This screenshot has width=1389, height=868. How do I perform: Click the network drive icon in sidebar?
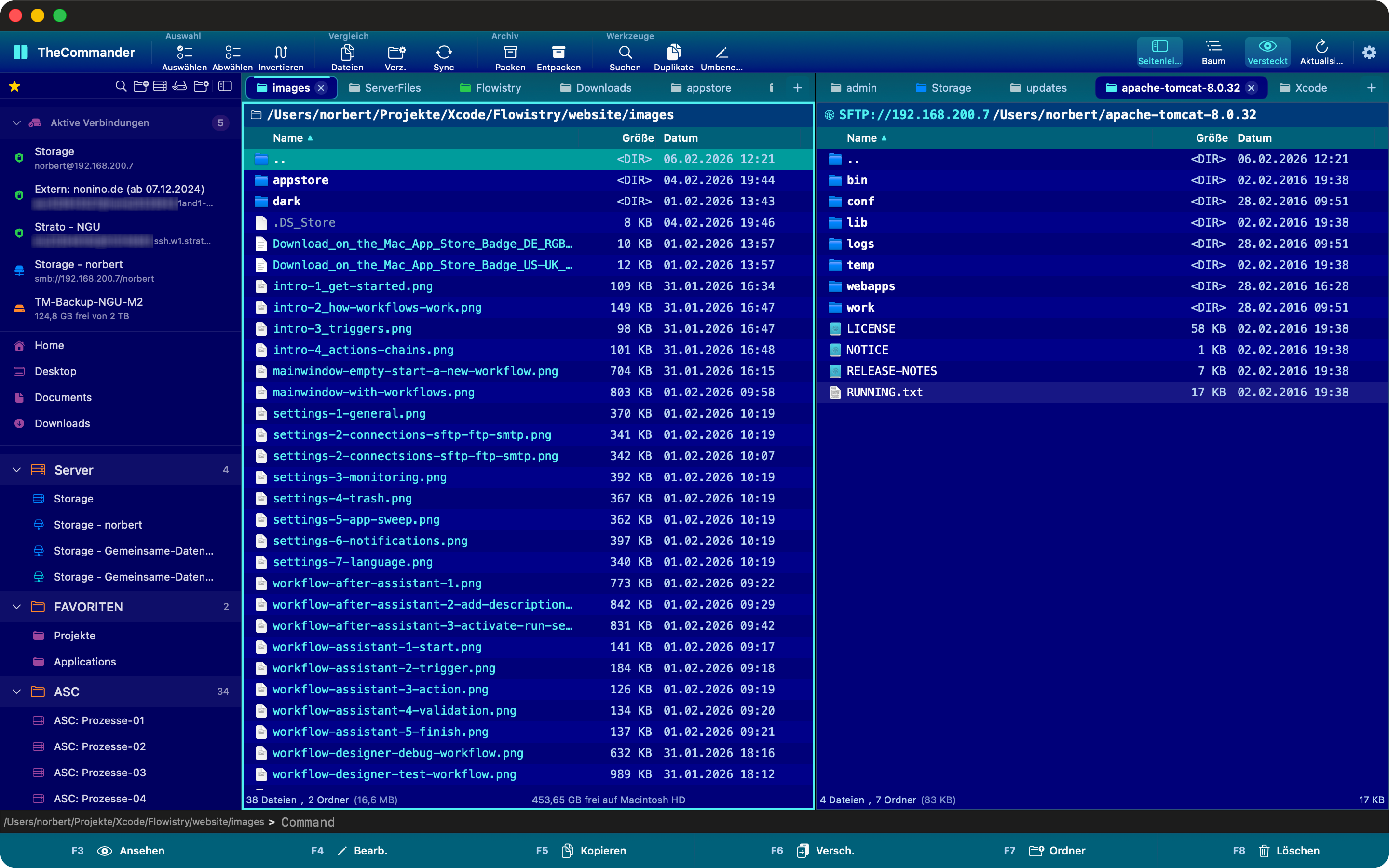(179, 87)
